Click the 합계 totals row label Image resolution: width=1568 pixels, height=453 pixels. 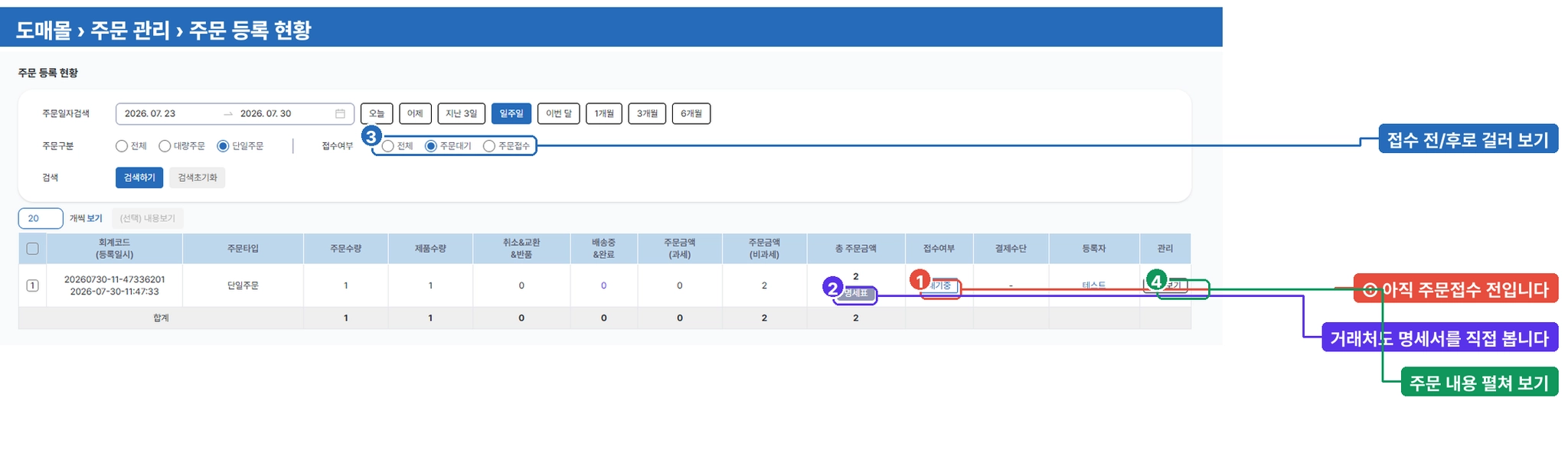(x=161, y=318)
